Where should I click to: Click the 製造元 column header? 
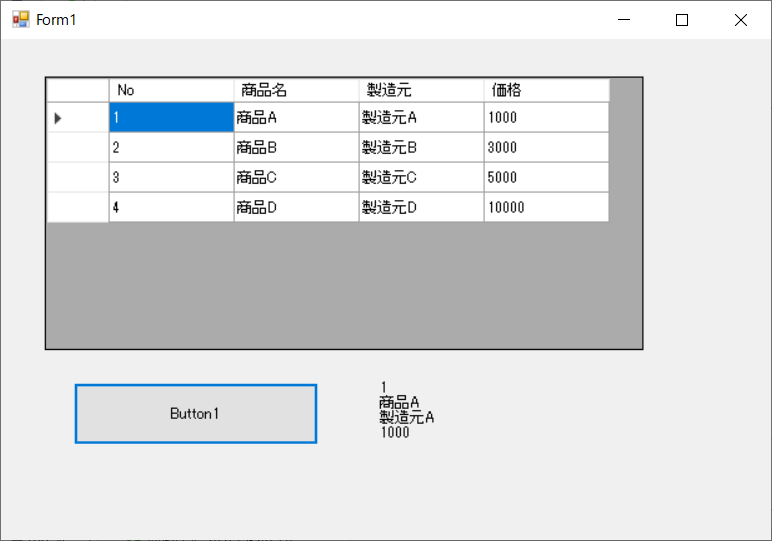(x=421, y=90)
